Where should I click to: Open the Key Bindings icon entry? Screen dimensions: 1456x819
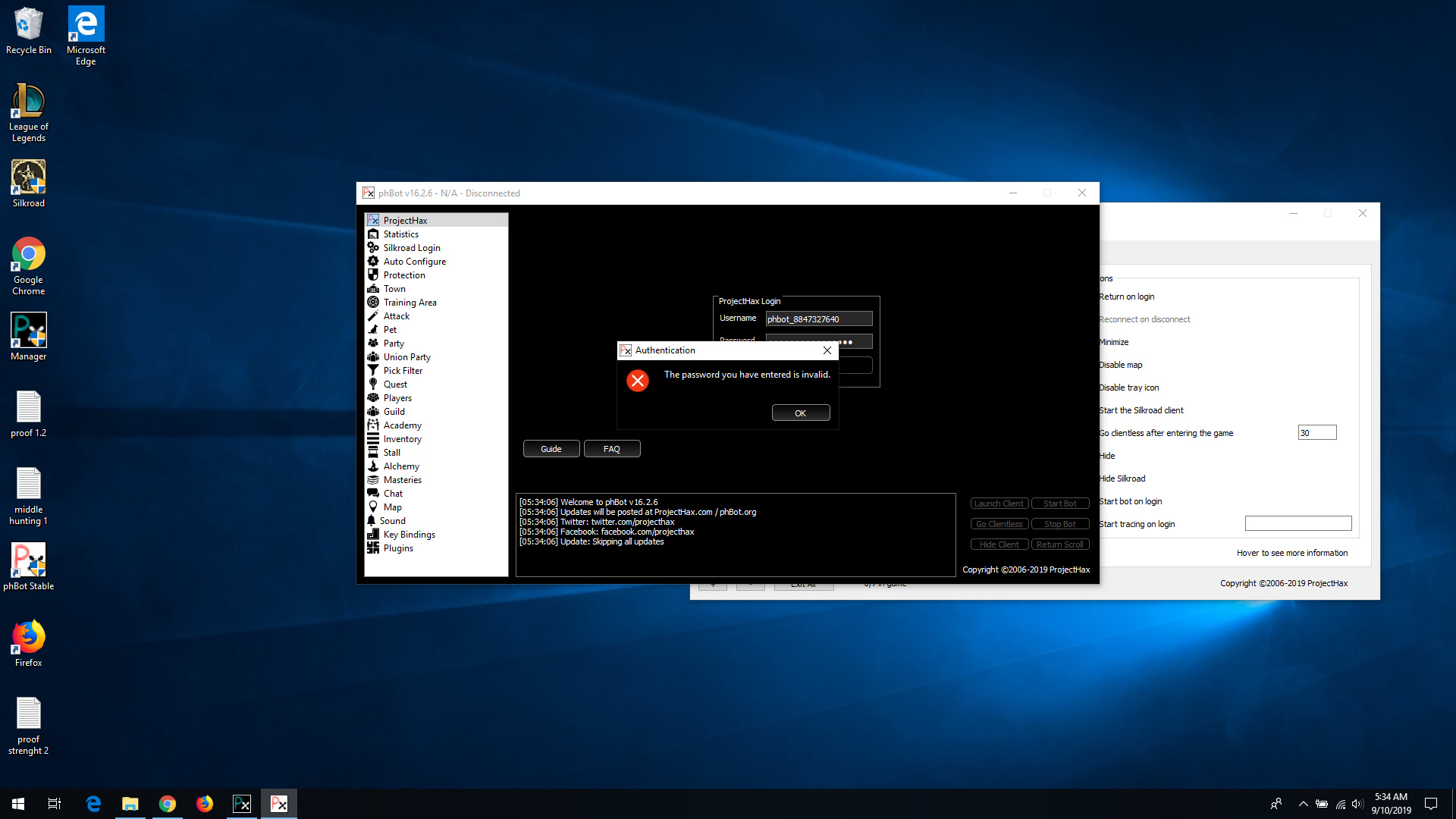[x=373, y=535]
